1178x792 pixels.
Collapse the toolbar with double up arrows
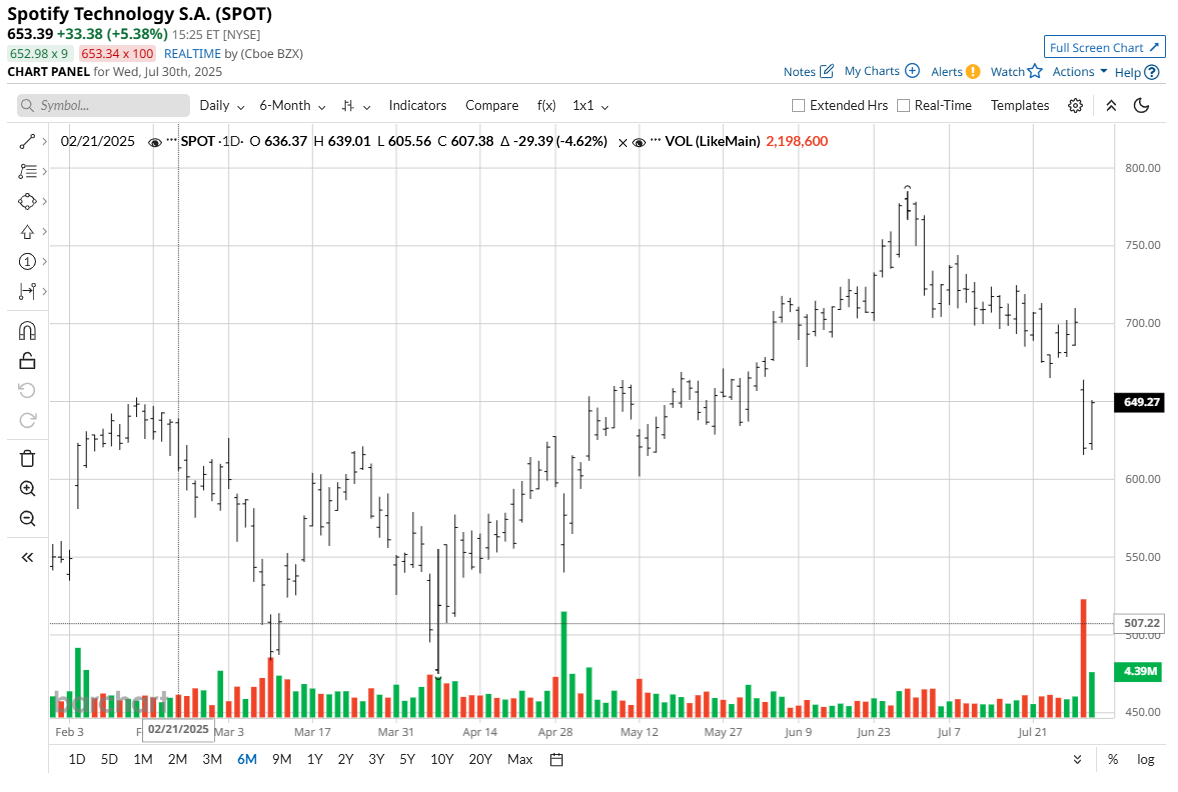coord(1111,105)
